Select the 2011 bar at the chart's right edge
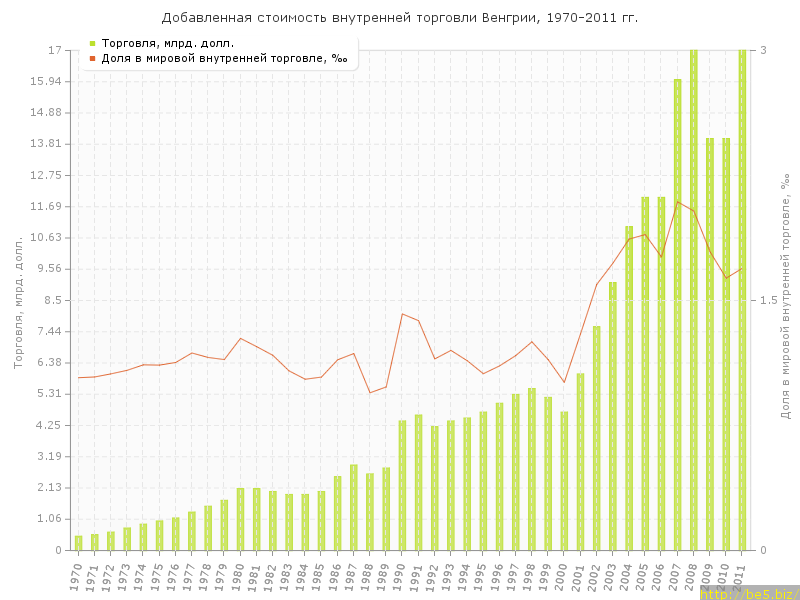800x600 pixels. tap(742, 300)
